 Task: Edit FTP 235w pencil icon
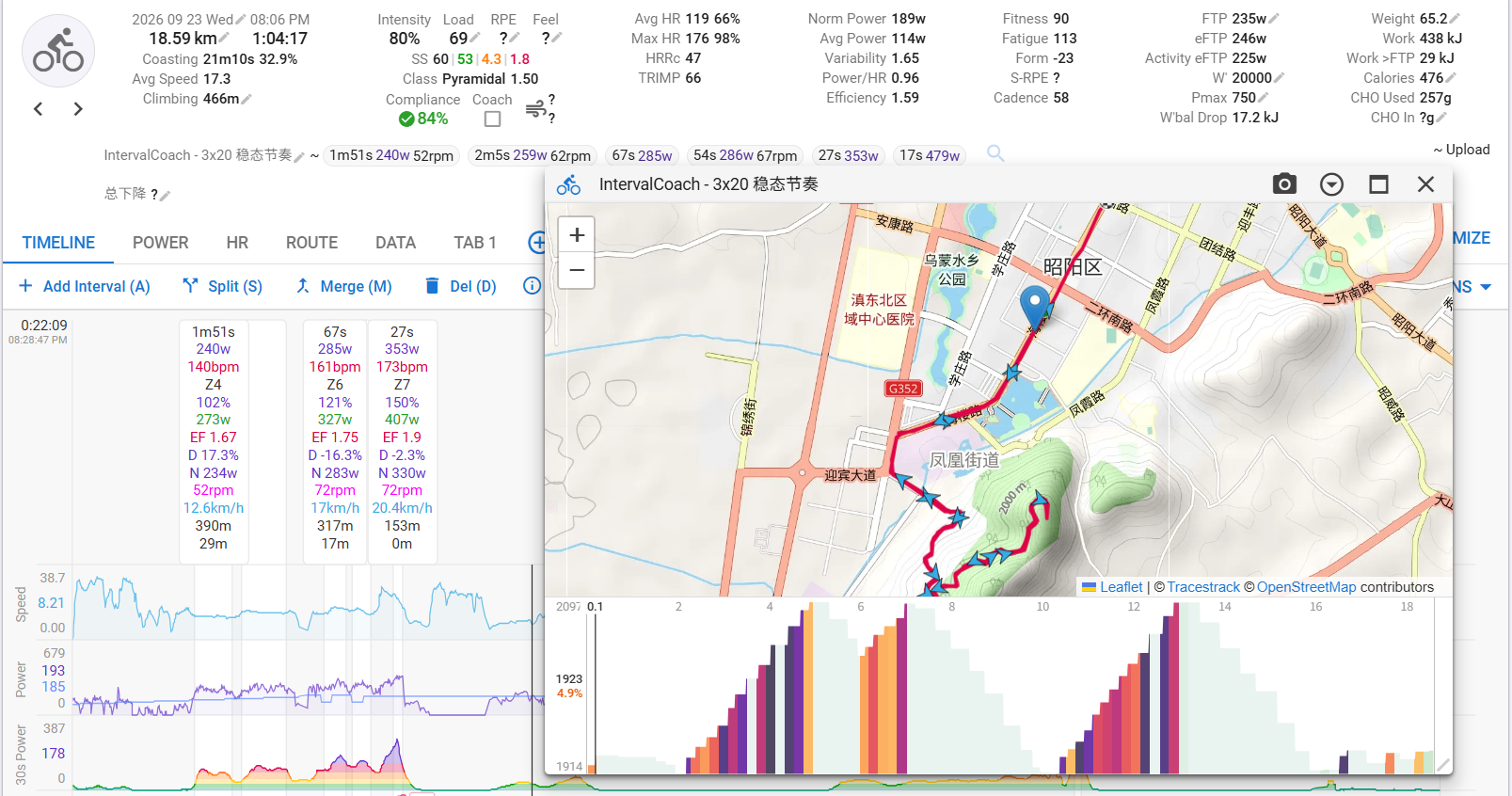pyautogui.click(x=1274, y=19)
